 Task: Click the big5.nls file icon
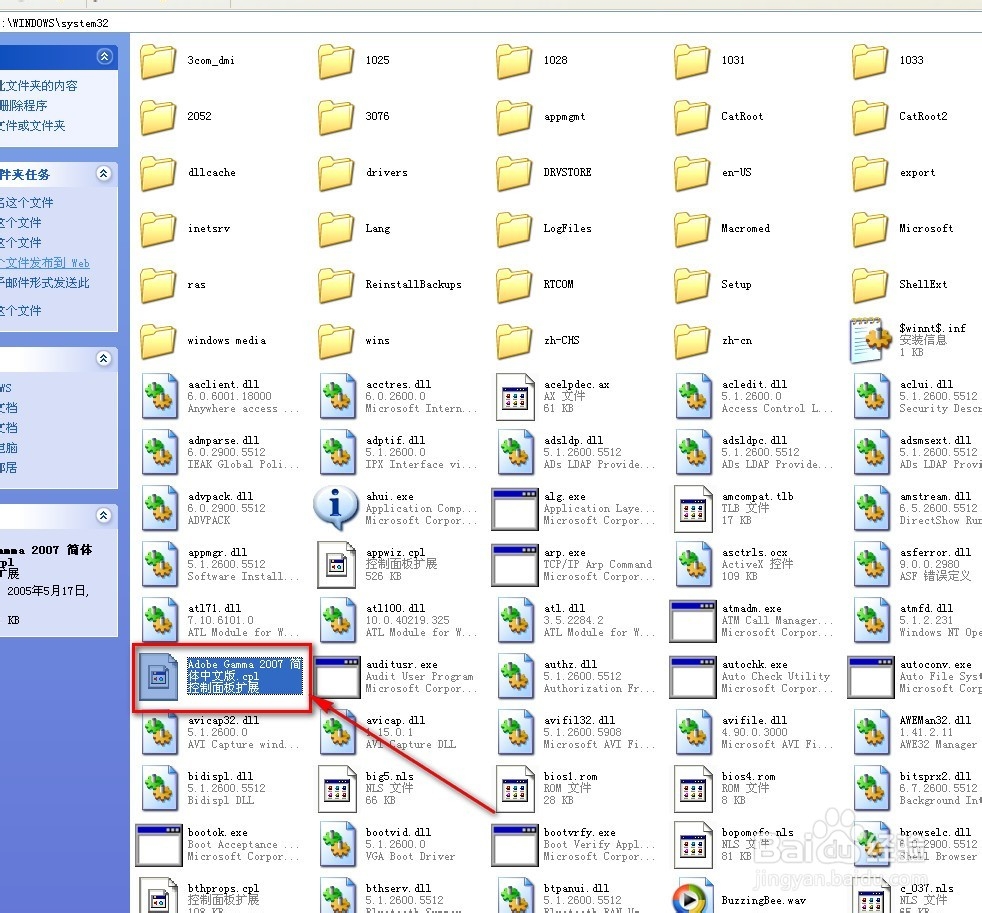(336, 789)
